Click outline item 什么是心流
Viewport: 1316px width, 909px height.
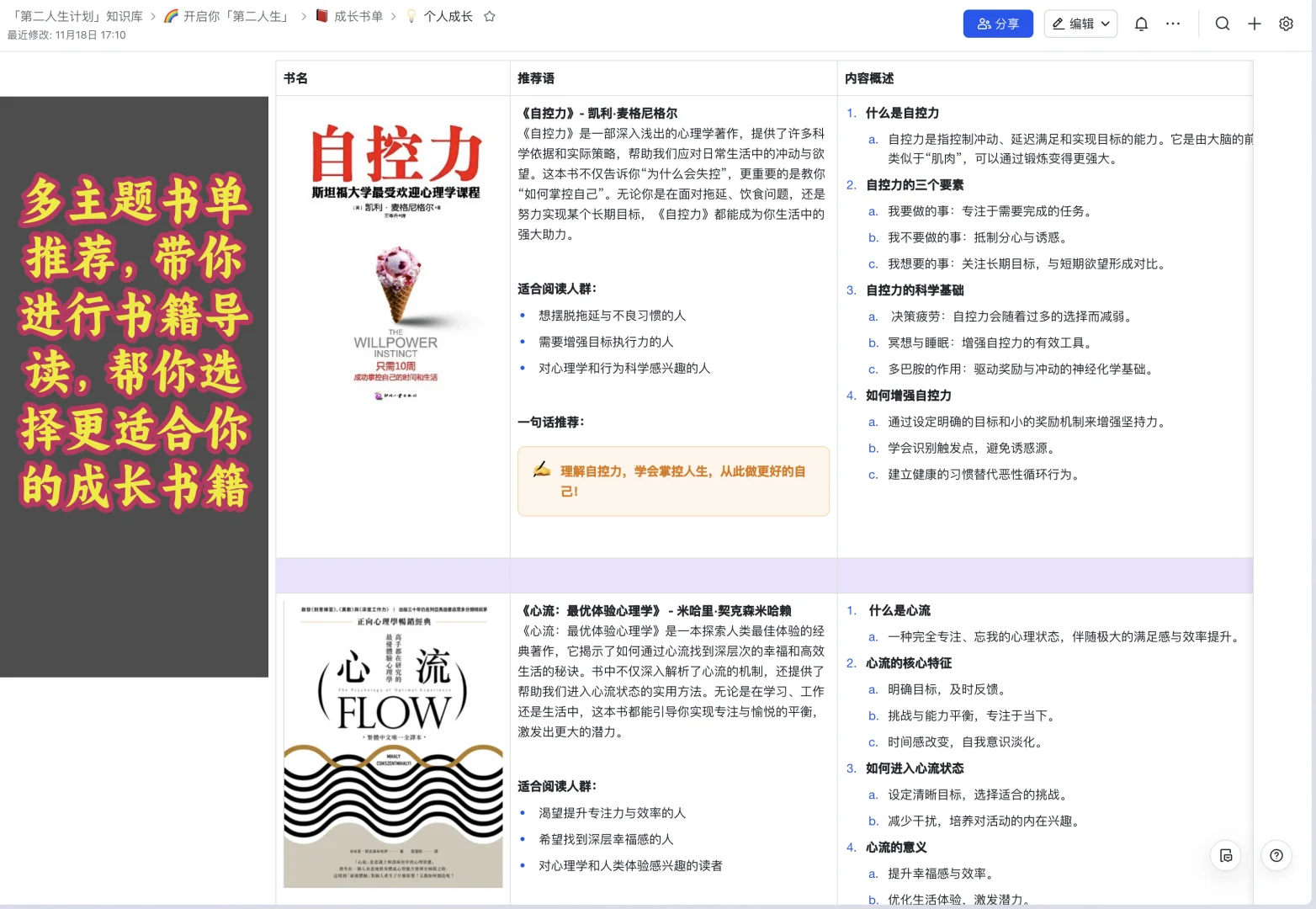click(x=899, y=610)
